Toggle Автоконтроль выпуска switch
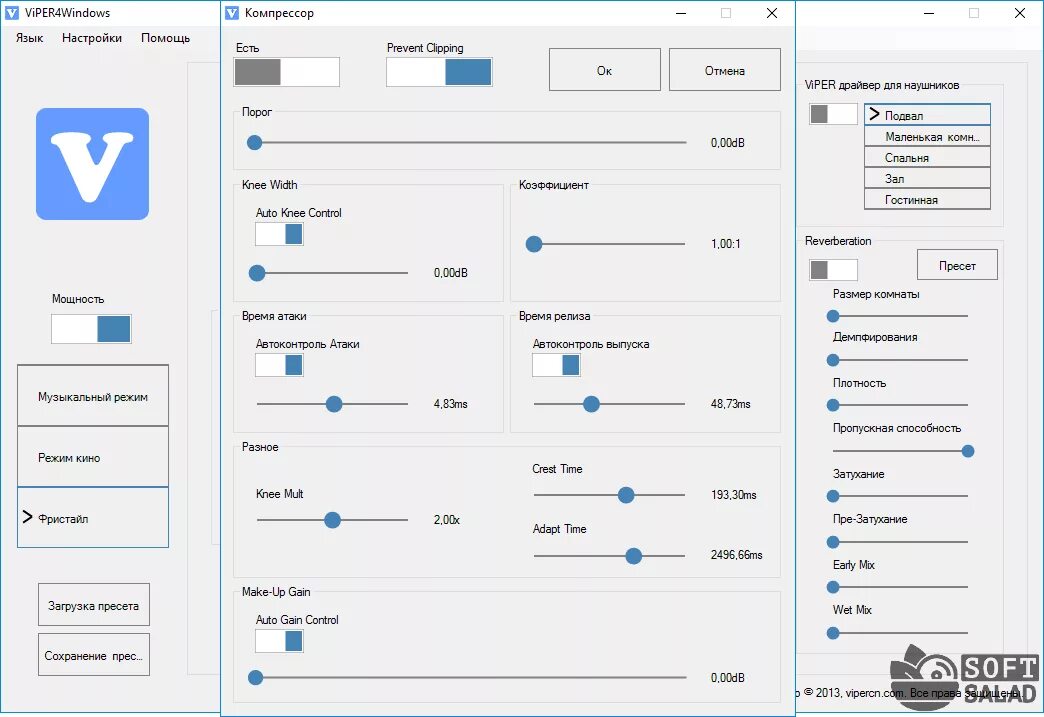1044x717 pixels. tap(556, 365)
